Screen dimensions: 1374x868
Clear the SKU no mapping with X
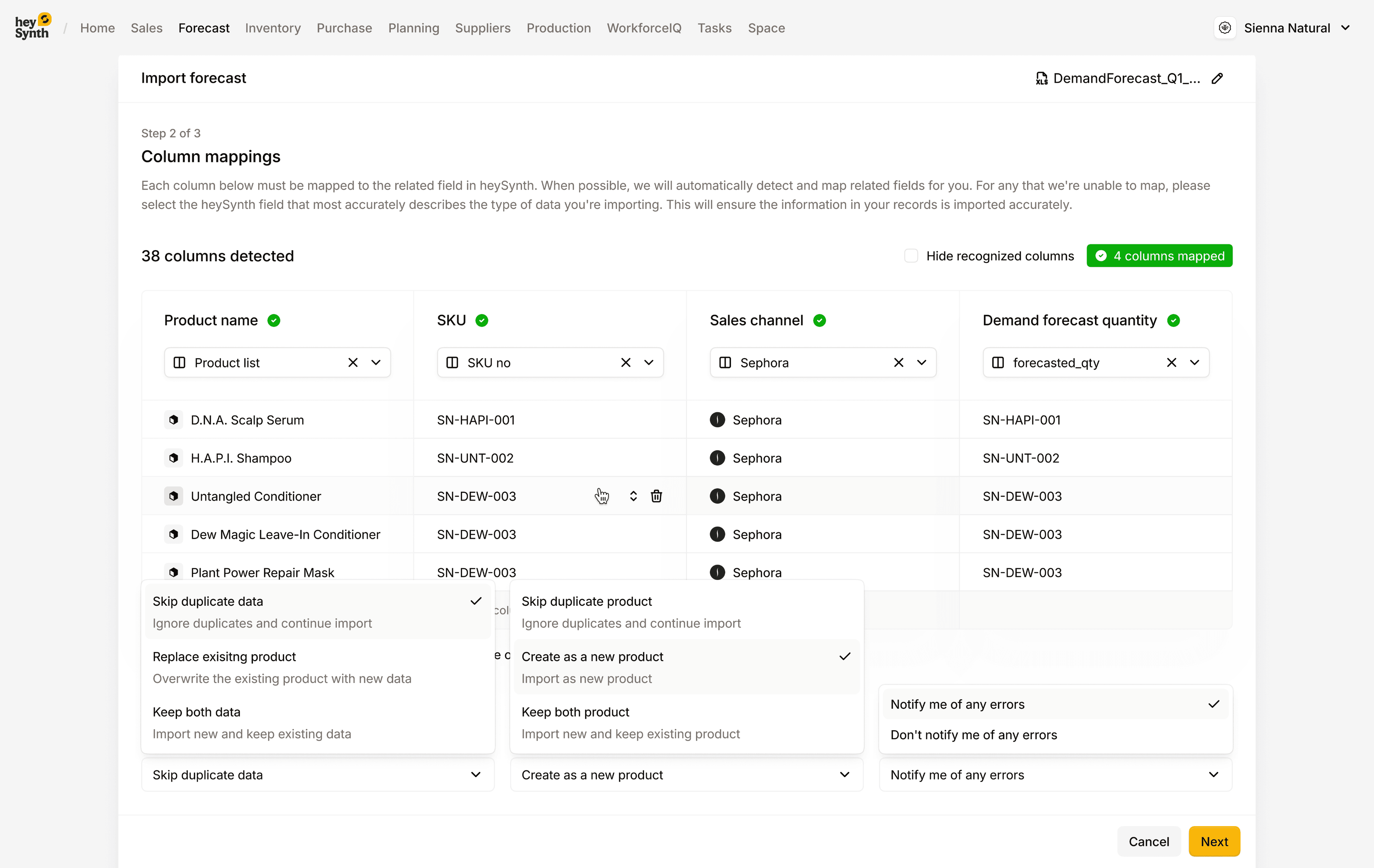click(x=625, y=362)
